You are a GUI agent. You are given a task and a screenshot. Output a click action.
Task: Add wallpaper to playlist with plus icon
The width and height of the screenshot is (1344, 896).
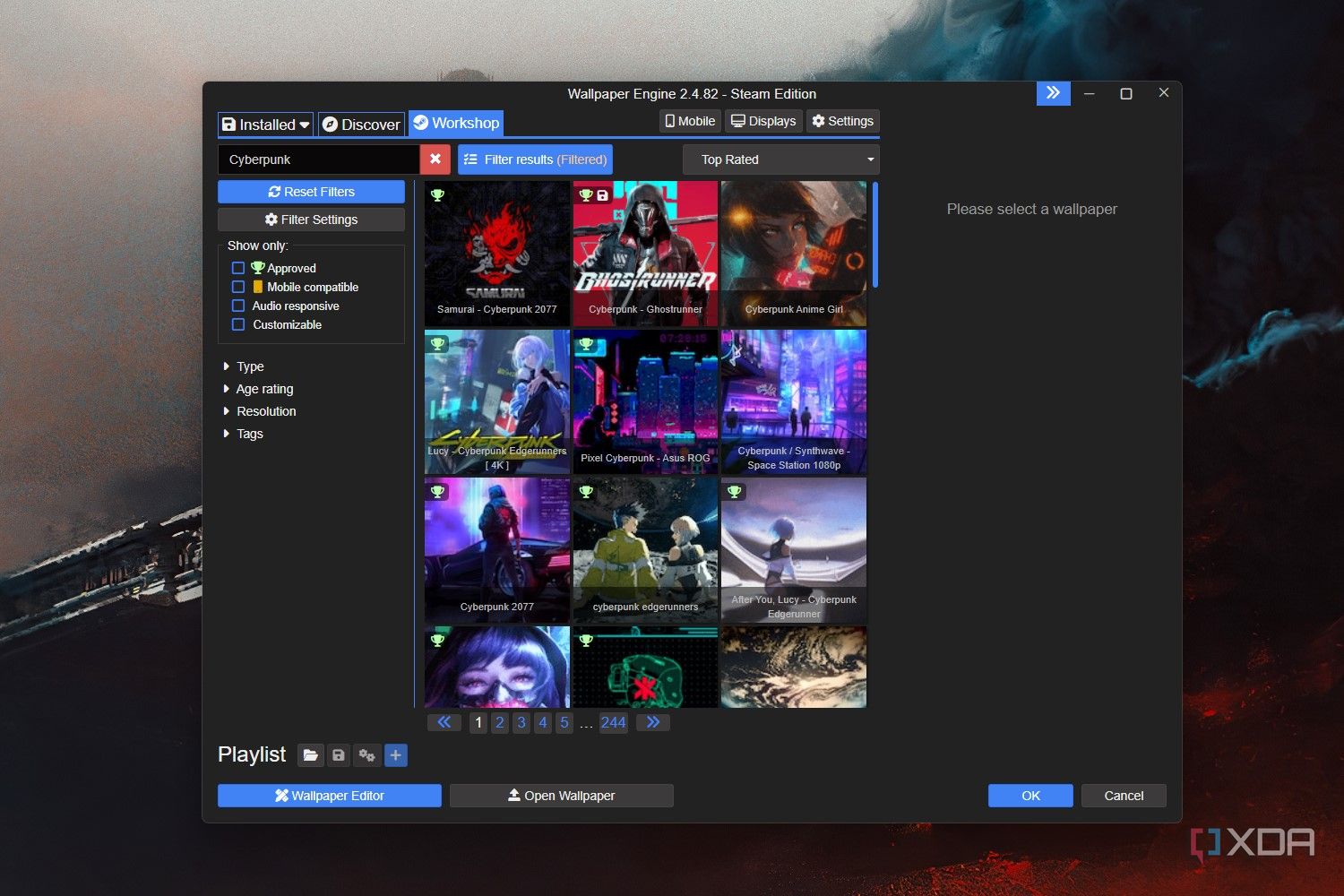(x=395, y=755)
